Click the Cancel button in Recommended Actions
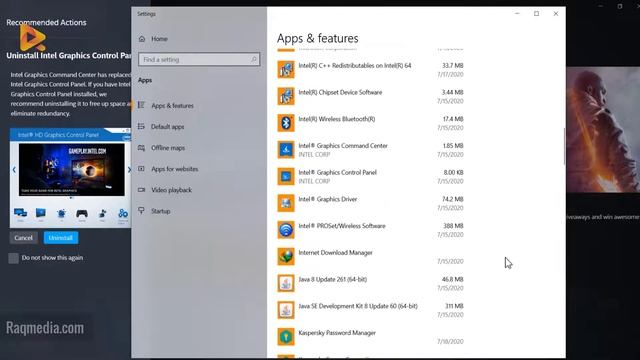This screenshot has height=360, width=640. [23, 238]
